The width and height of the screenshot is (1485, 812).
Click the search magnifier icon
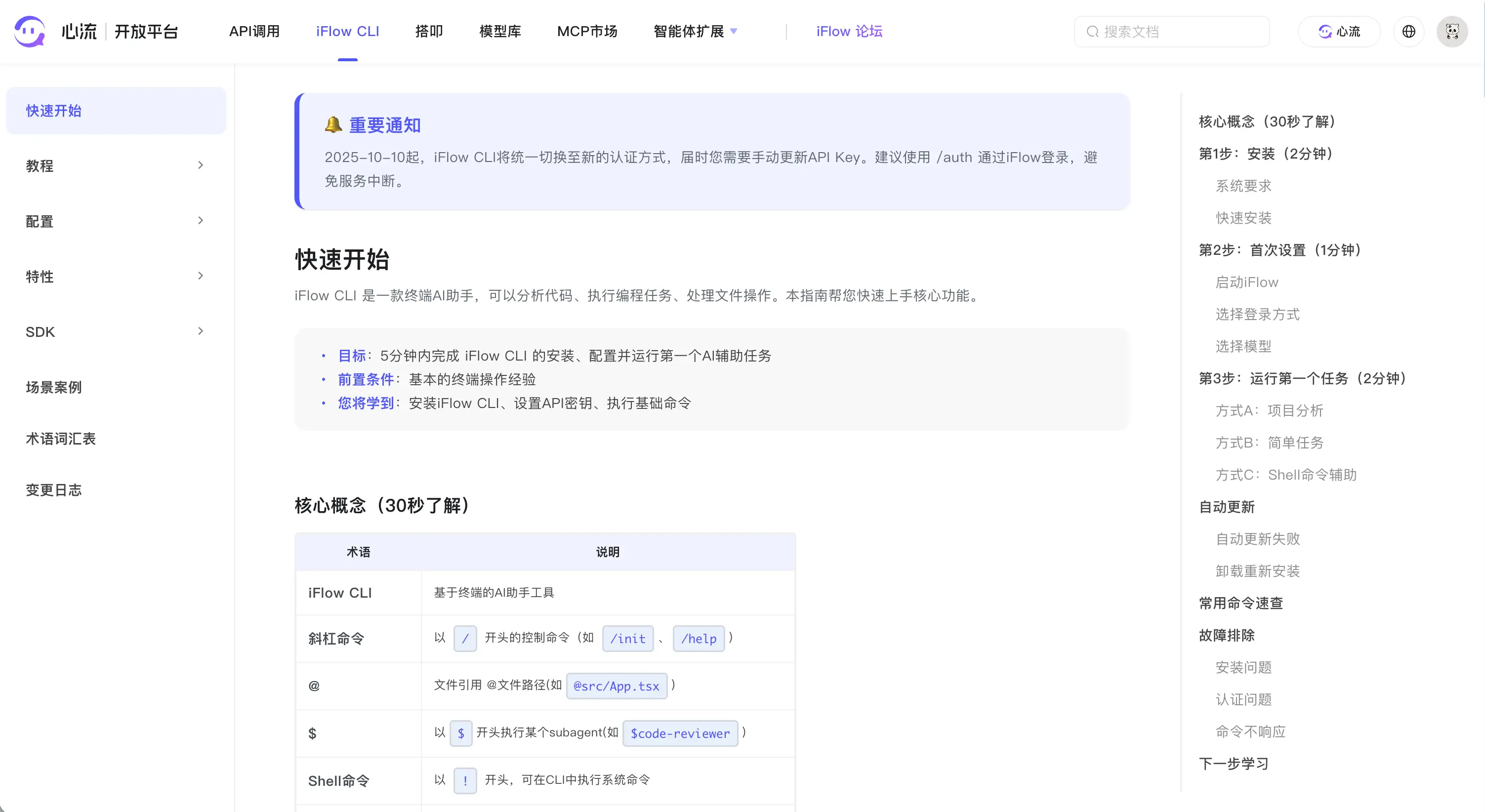1092,32
